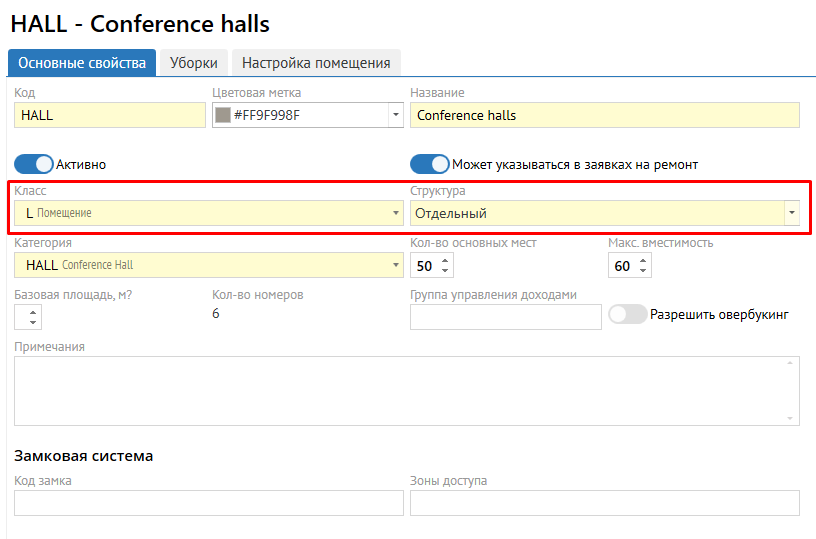Viewport: 816px width, 539px height.
Task: Increase Базовая площадь stepper value
Action: tap(34, 312)
